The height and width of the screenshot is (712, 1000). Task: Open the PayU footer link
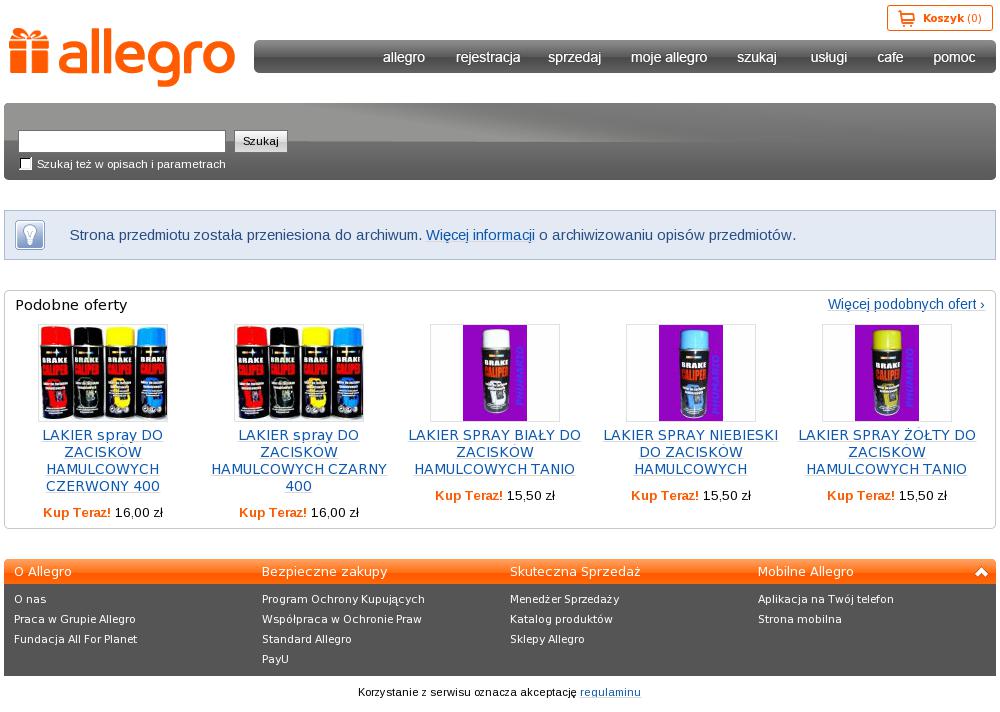275,659
